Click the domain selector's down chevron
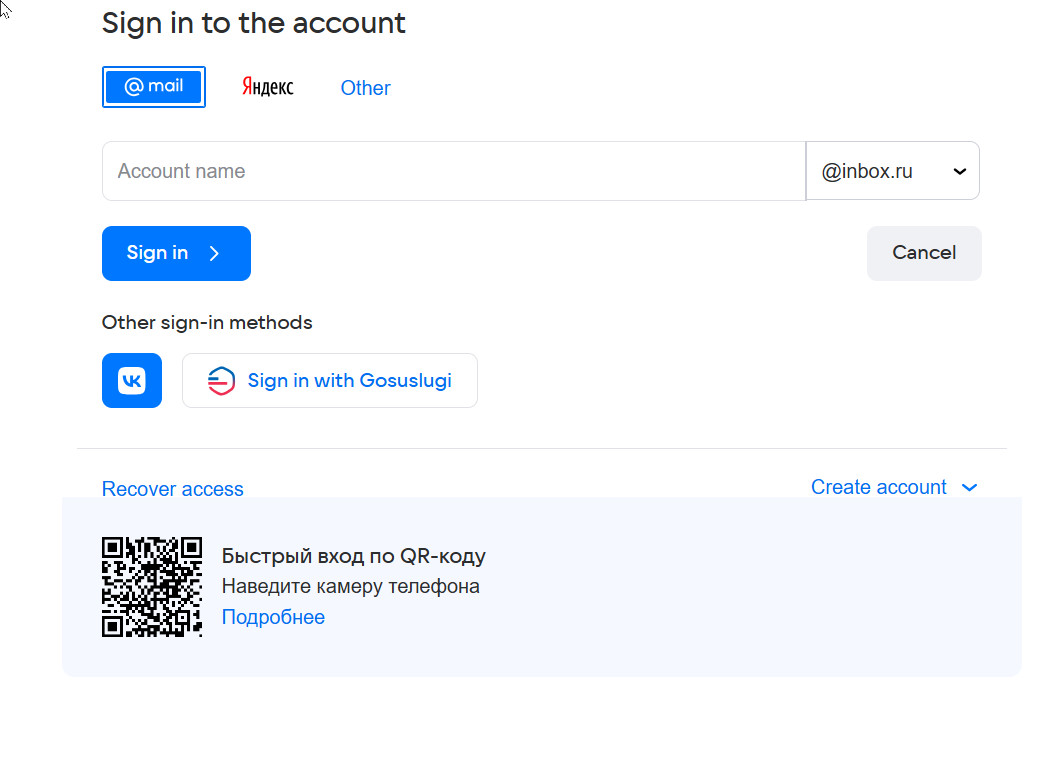This screenshot has width=1055, height=774. tap(960, 172)
